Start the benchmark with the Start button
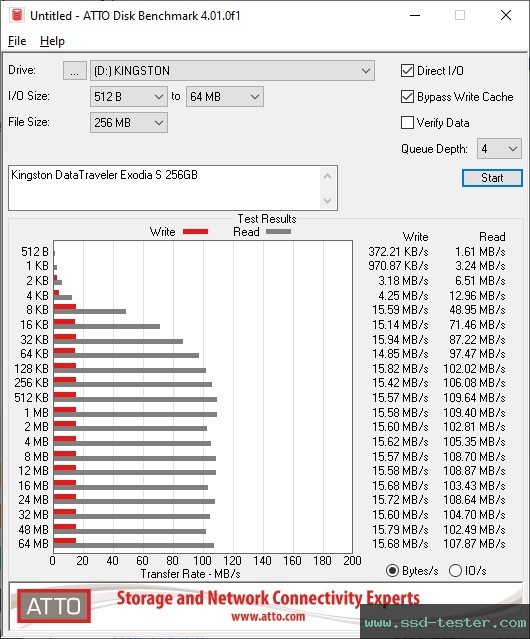 pos(492,178)
